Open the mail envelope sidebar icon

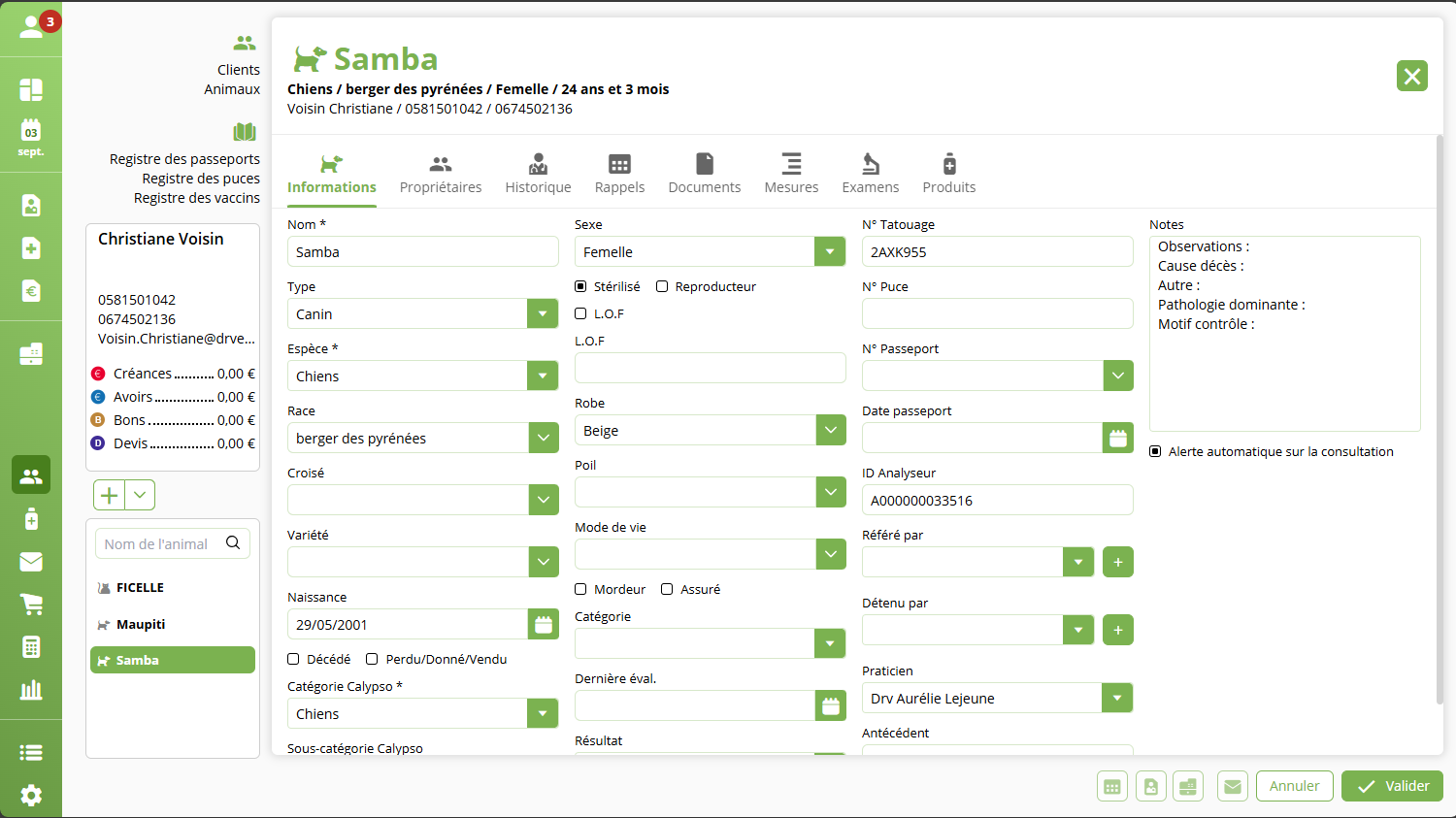coord(31,562)
